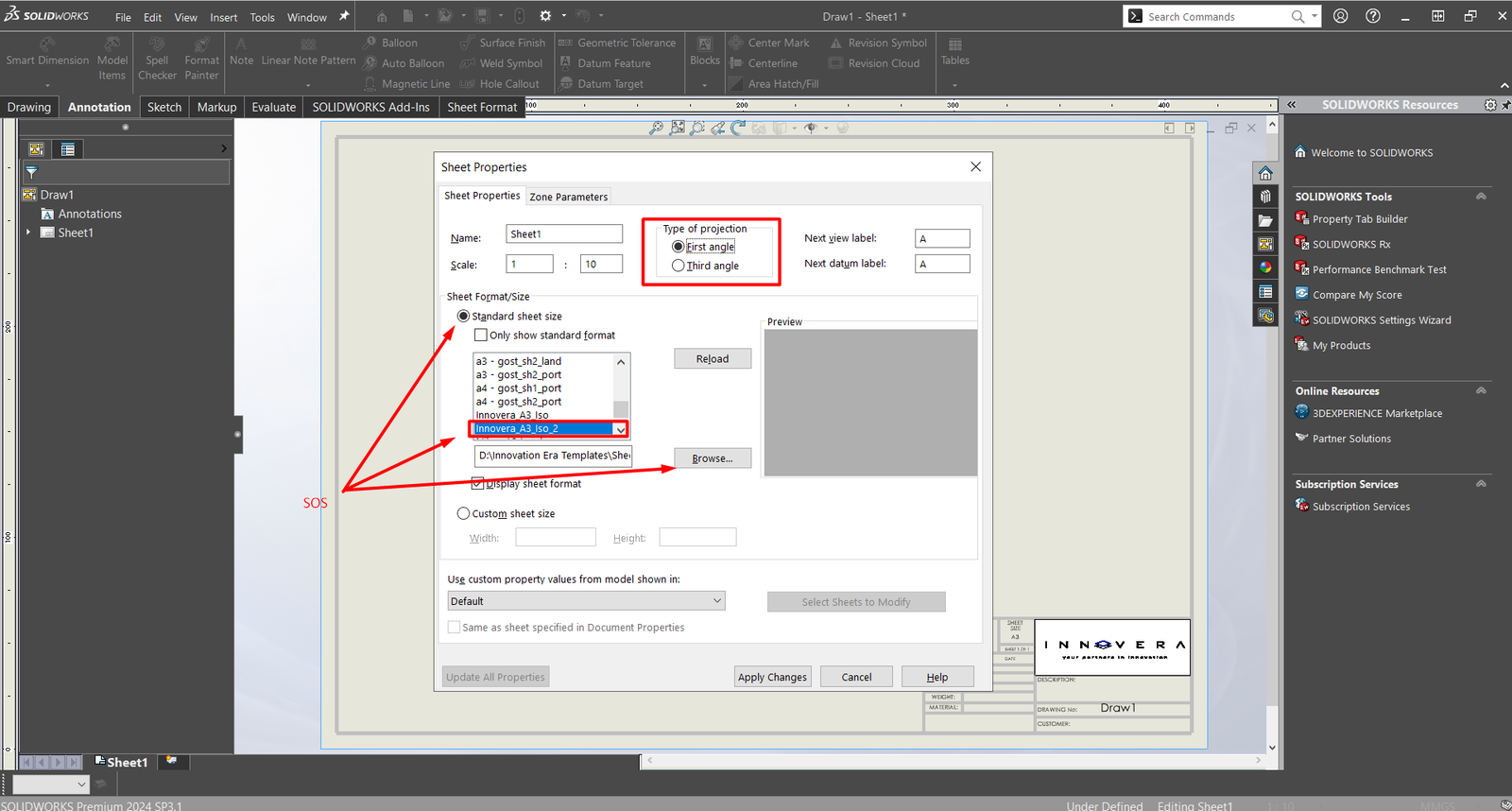This screenshot has width=1512, height=811.
Task: Click the Home icon in task pane
Action: [1265, 173]
